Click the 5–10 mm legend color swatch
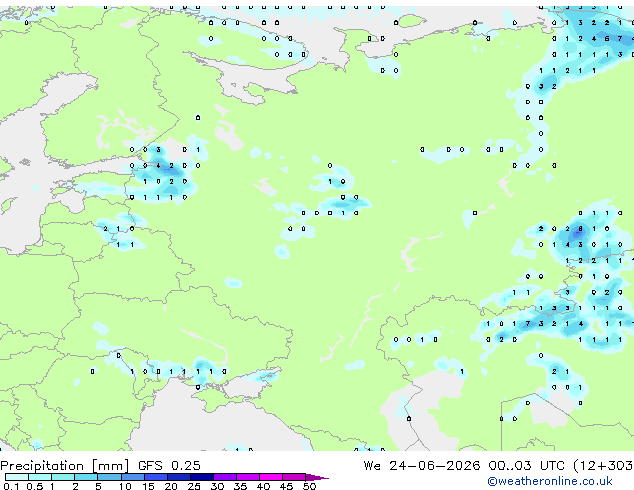The width and height of the screenshot is (634, 490). [x=109, y=477]
